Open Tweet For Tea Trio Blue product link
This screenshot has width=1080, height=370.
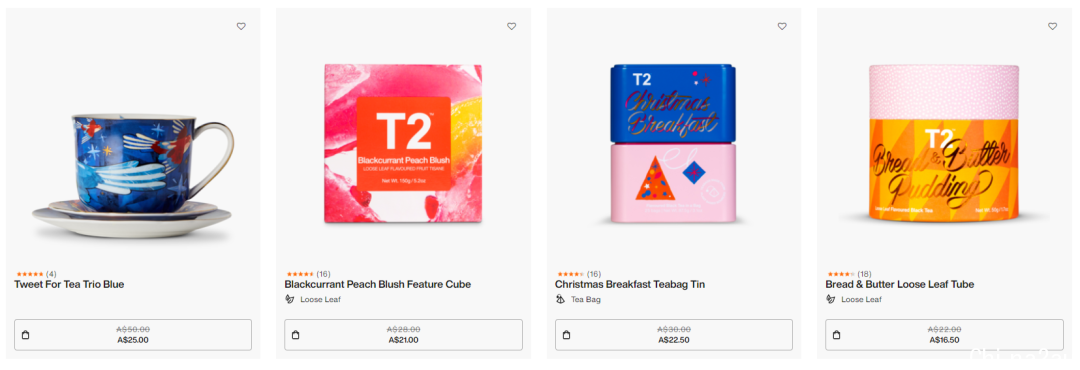(x=69, y=284)
